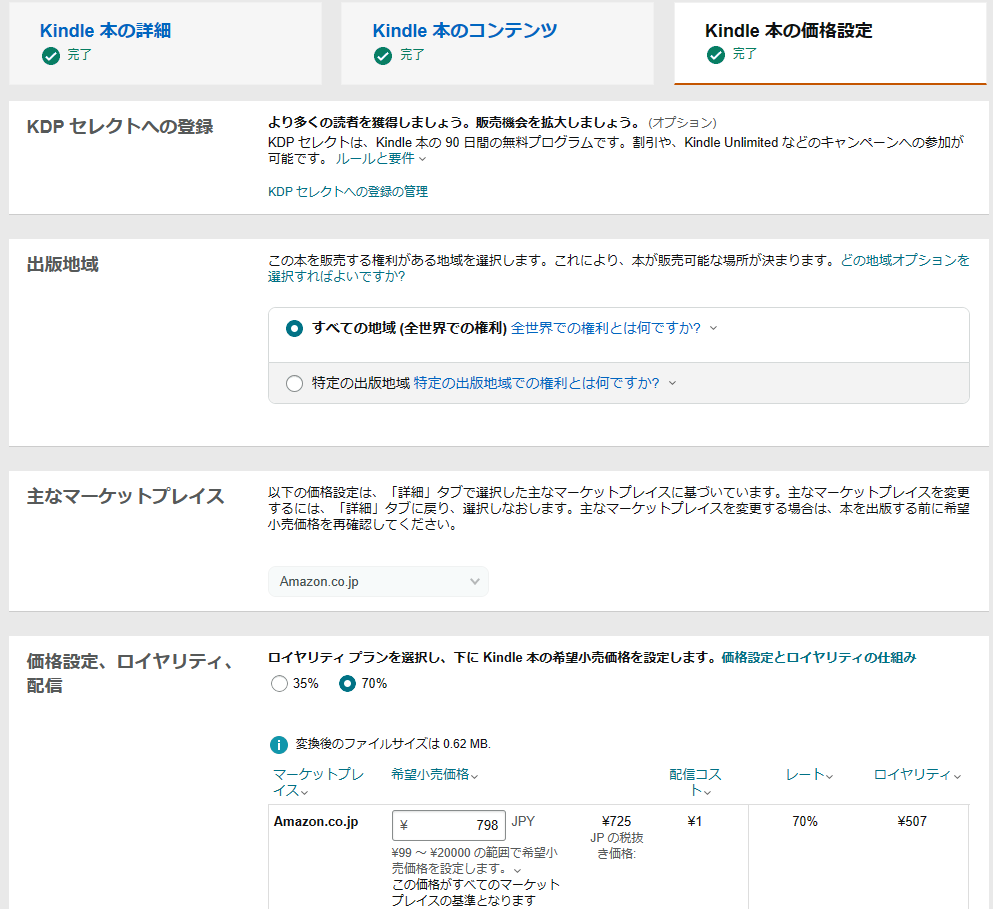Viewport: 993px width, 909px height.
Task: Select the すべての地域 radio button
Action: [x=294, y=328]
